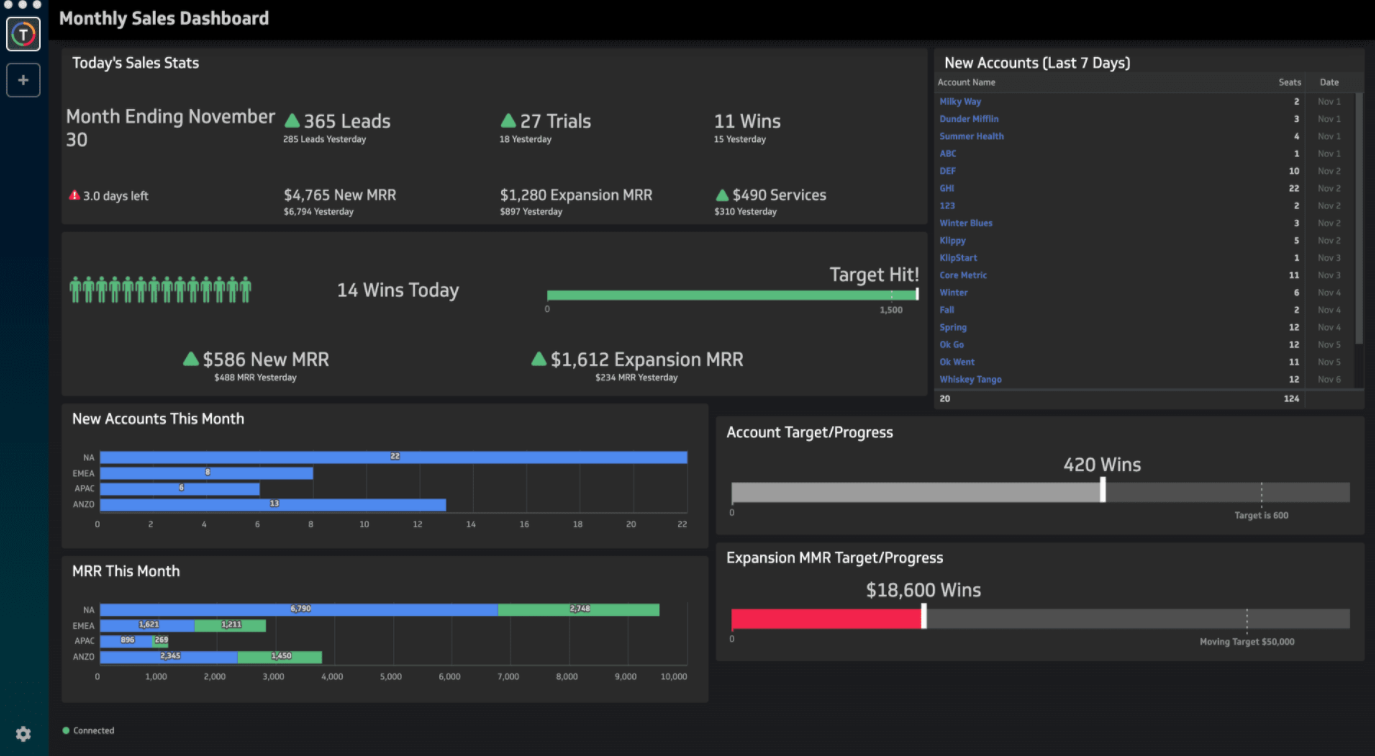1375x756 pixels.
Task: Sort by the Account Name column header
Action: pos(967,83)
